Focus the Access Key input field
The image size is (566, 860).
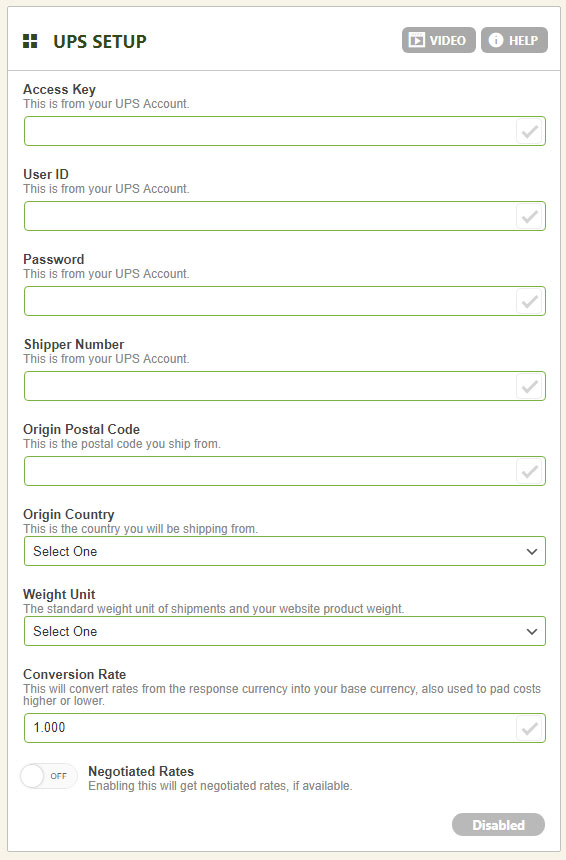pos(270,131)
